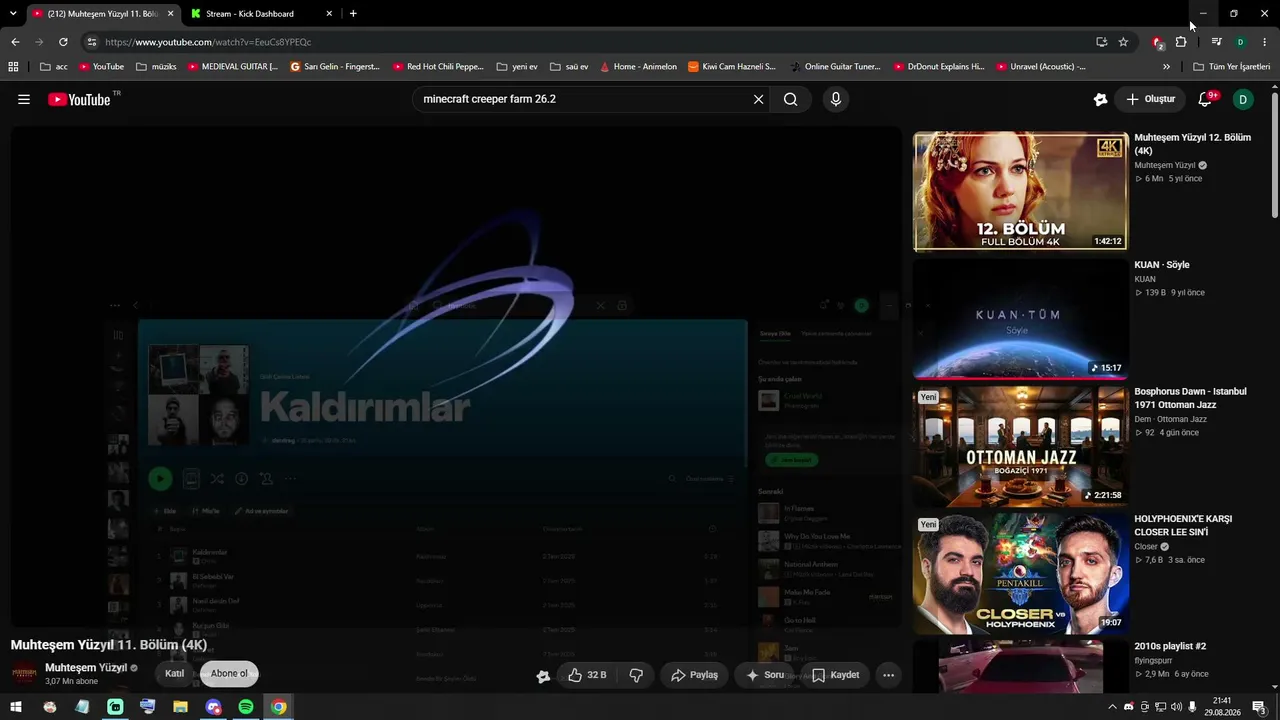This screenshot has height=720, width=1280.
Task: Dislike the video with thumbs down
Action: point(636,675)
